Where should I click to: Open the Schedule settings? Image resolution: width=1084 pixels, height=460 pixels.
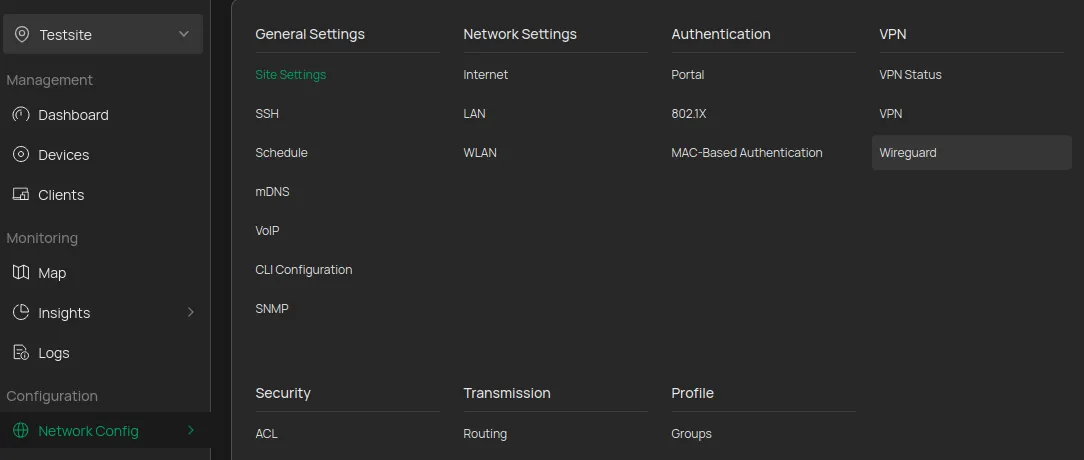[x=281, y=152]
